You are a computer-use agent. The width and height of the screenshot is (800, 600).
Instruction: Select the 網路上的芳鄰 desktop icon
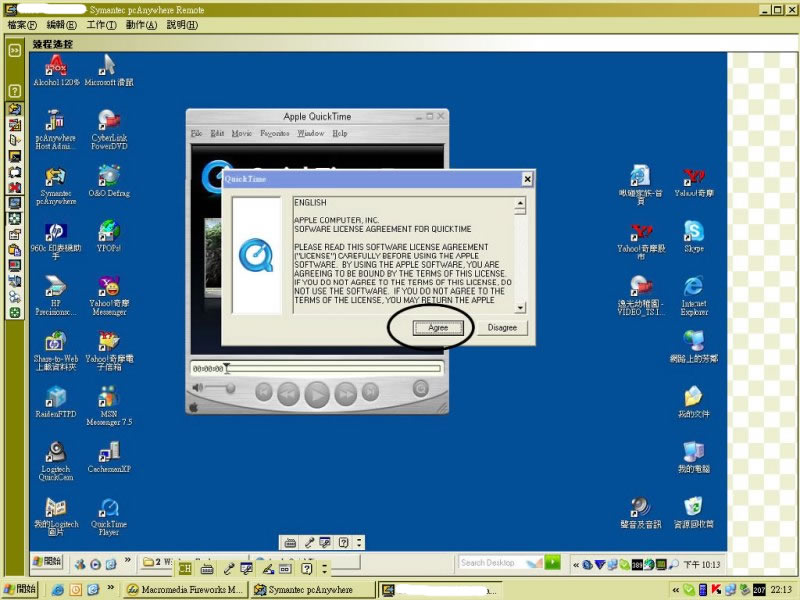click(694, 347)
